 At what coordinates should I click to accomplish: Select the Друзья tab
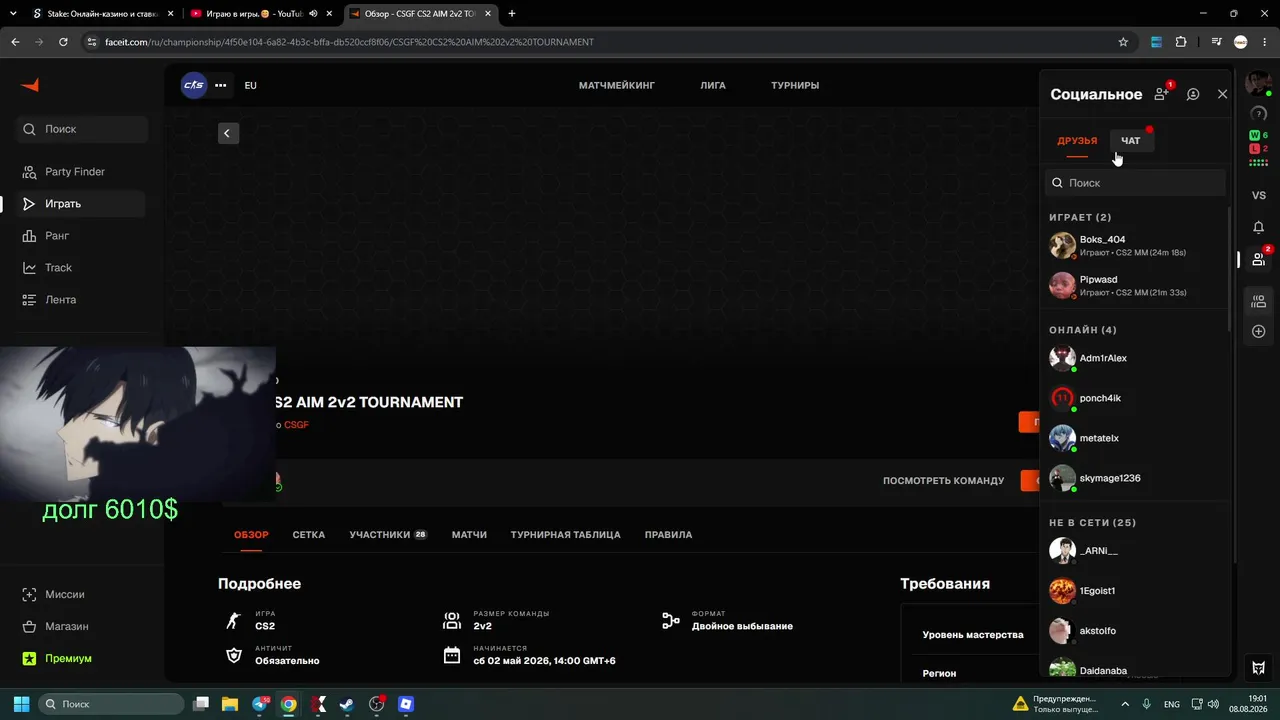[x=1077, y=141]
